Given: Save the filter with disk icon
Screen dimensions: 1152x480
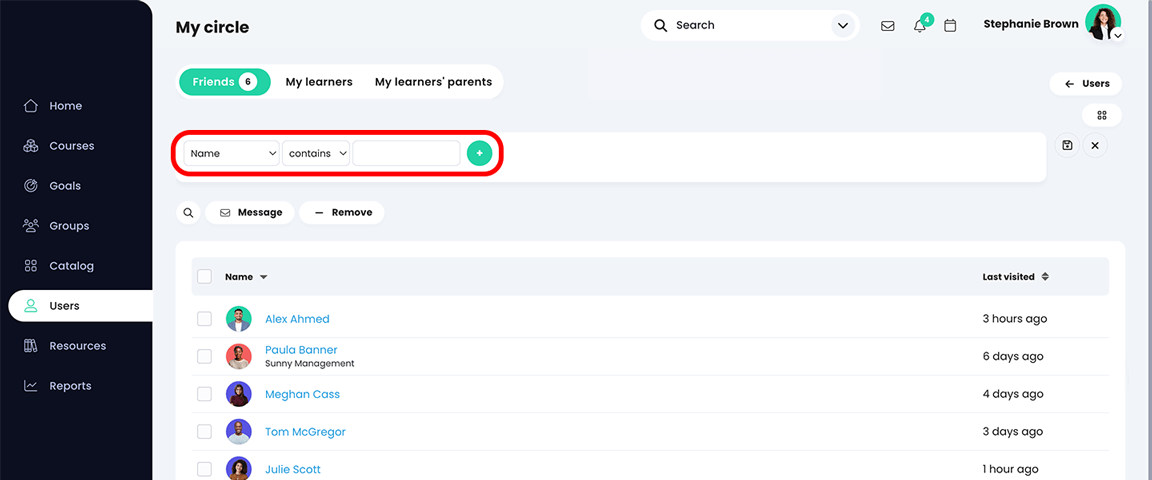Looking at the screenshot, I should [1068, 146].
